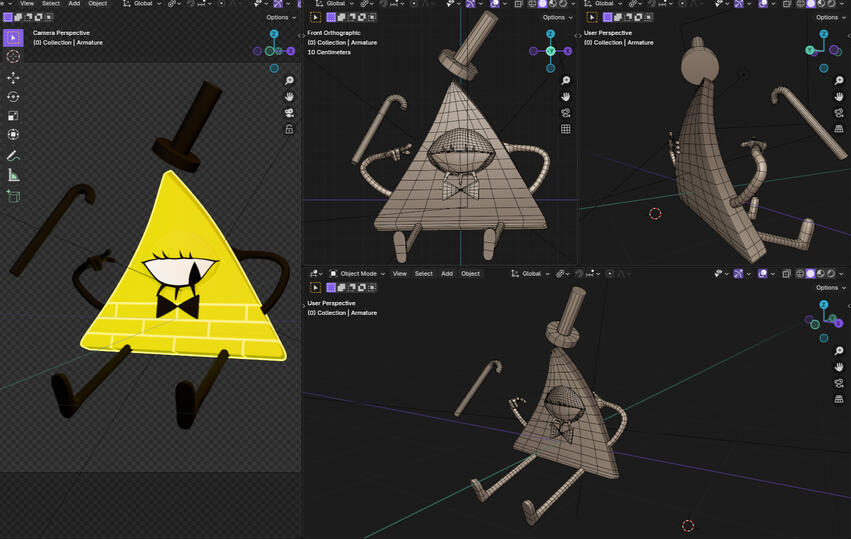Click the Add Cube tool icon
Screen dimensions: 851x539
point(13,196)
